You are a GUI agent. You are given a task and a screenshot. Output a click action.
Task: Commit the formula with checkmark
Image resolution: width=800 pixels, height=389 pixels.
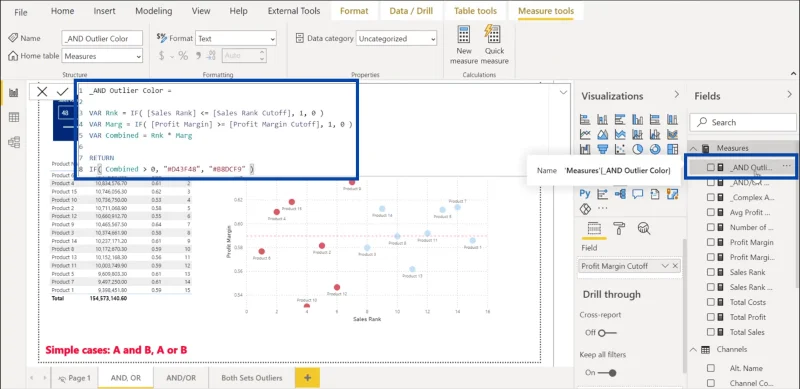pos(63,91)
